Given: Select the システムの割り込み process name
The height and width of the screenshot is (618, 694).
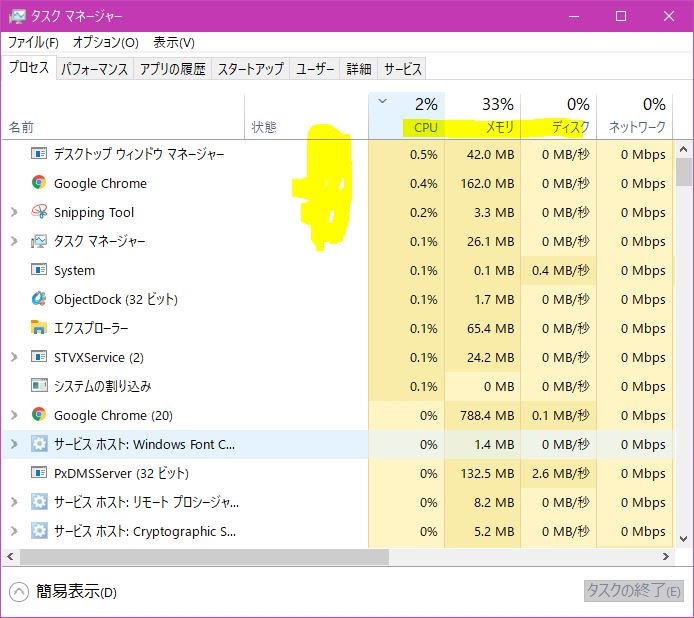Looking at the screenshot, I should (x=103, y=386).
